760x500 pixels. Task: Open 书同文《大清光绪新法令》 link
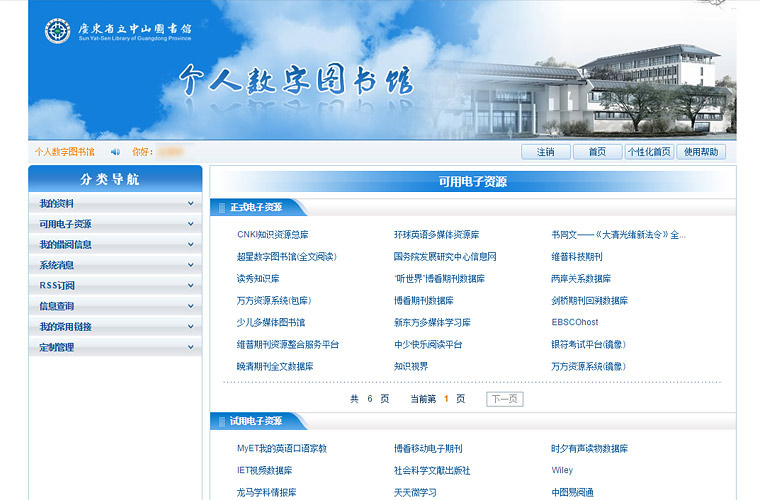click(618, 234)
